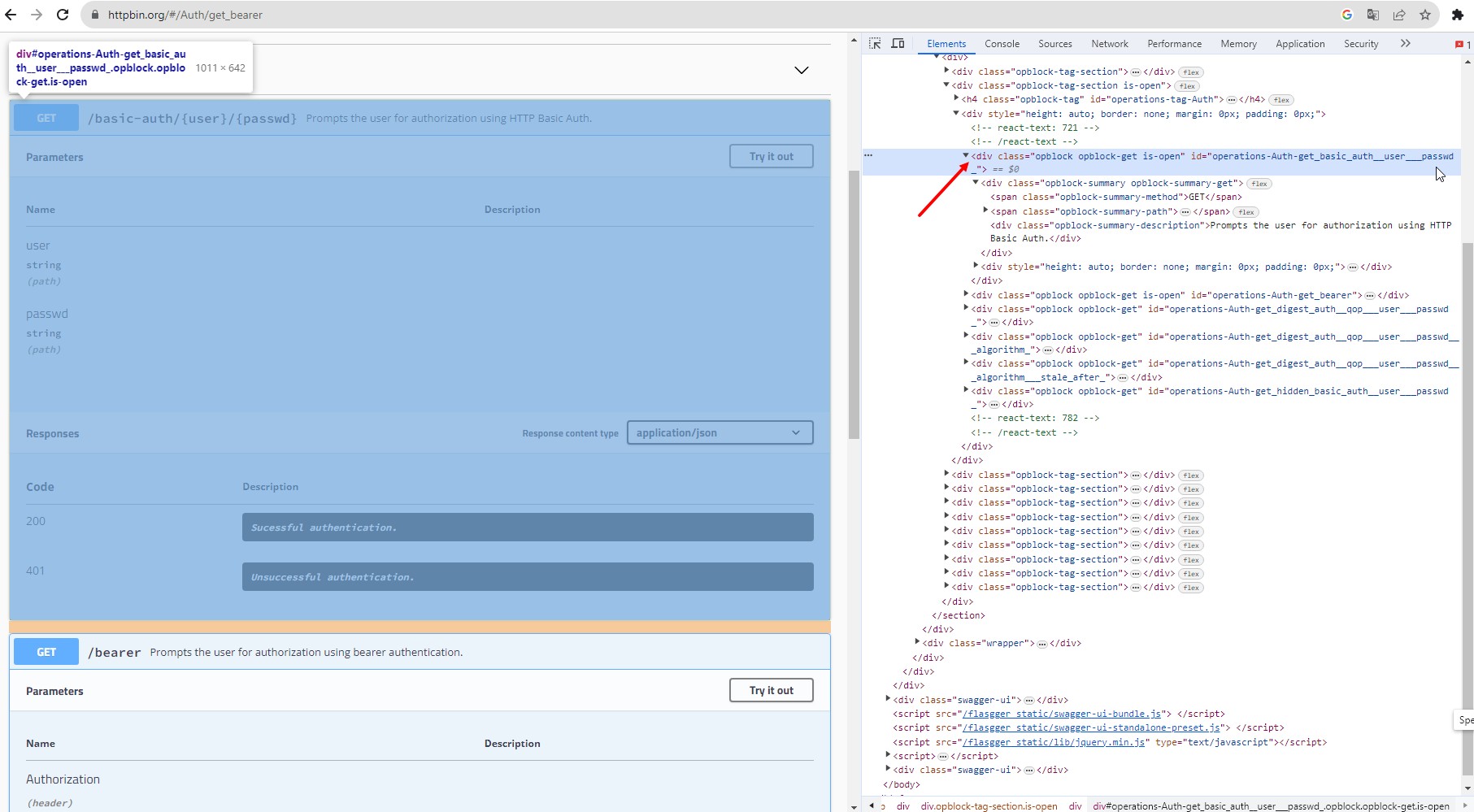The width and height of the screenshot is (1474, 812).
Task: Click Try it out for basic-auth endpoint
Action: click(771, 157)
